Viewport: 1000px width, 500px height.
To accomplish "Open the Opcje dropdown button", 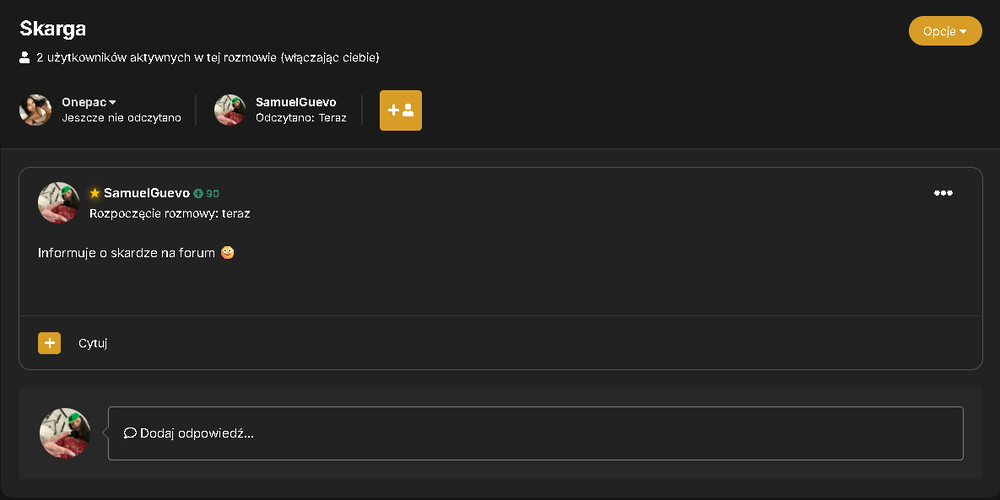I will 945,31.
